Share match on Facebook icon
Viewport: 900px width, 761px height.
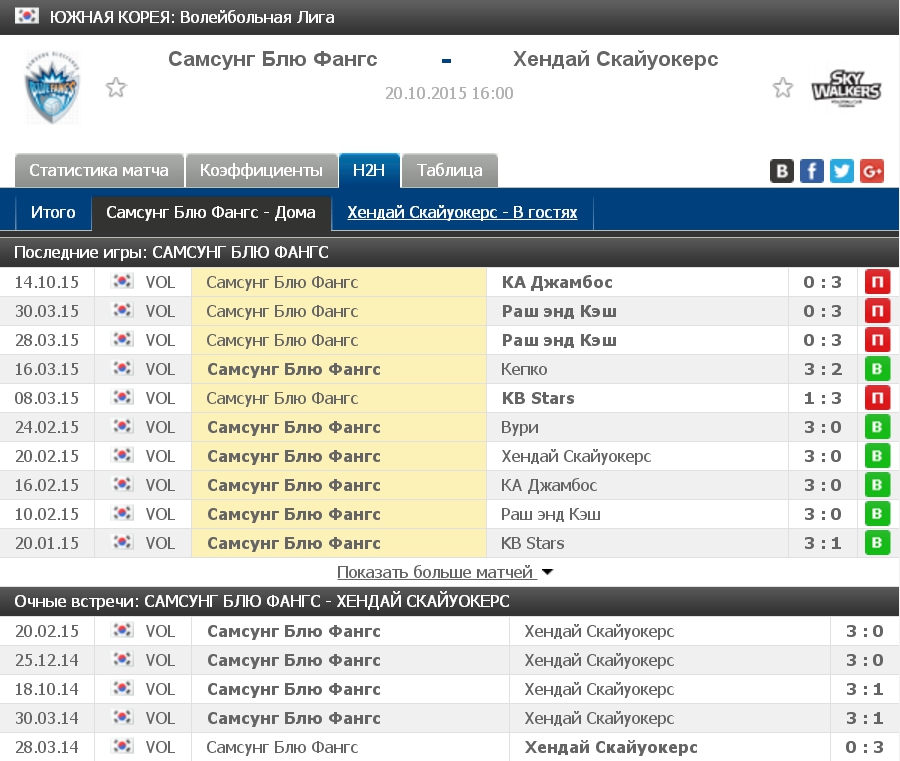tap(812, 171)
